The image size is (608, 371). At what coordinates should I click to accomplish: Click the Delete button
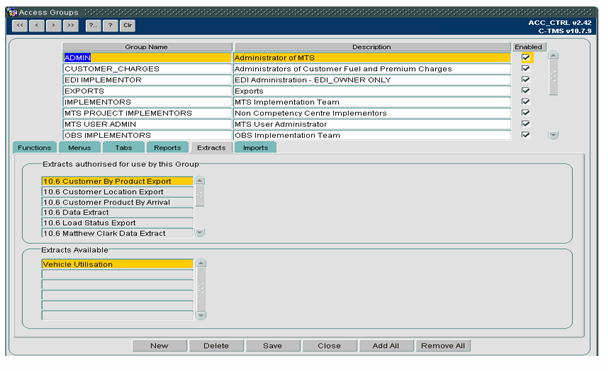(x=216, y=346)
